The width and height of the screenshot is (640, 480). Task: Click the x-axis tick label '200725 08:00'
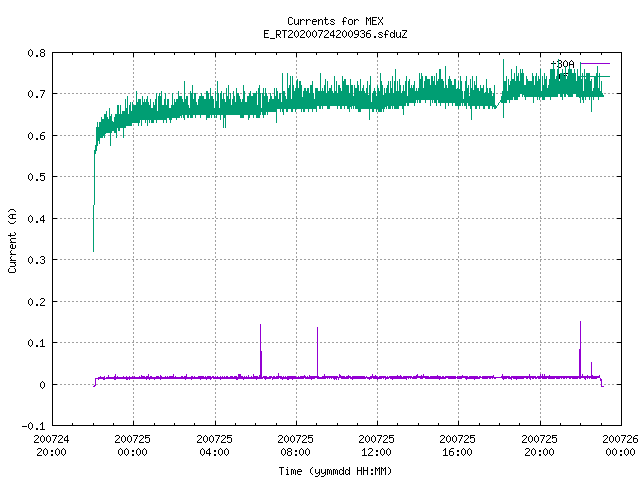click(296, 446)
